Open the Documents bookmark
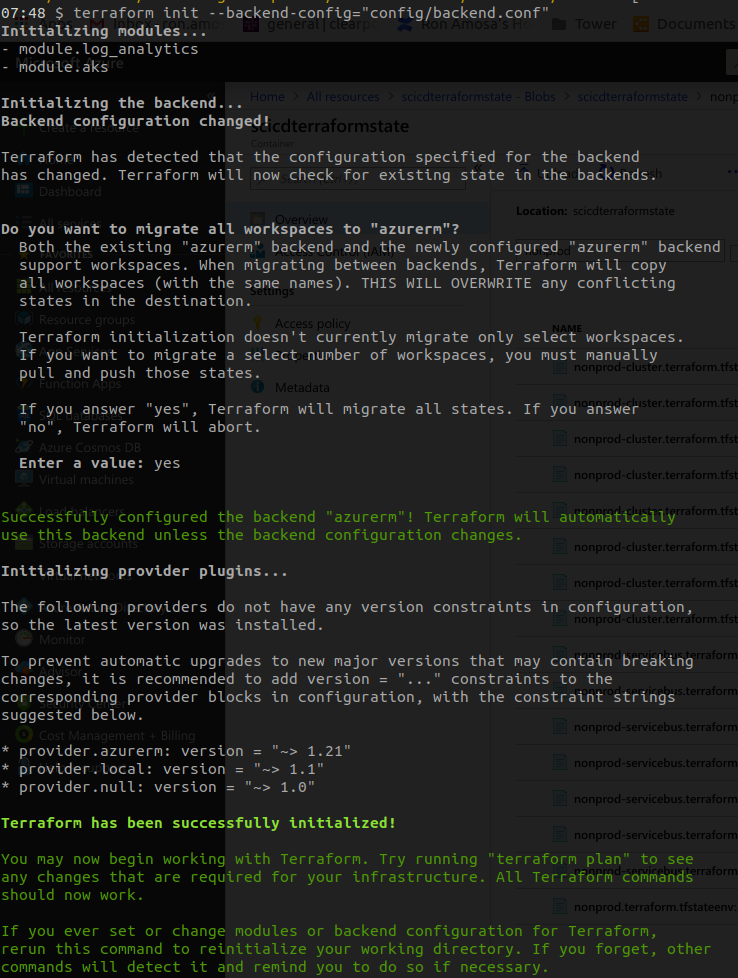The height and width of the screenshot is (978, 738). 696,24
